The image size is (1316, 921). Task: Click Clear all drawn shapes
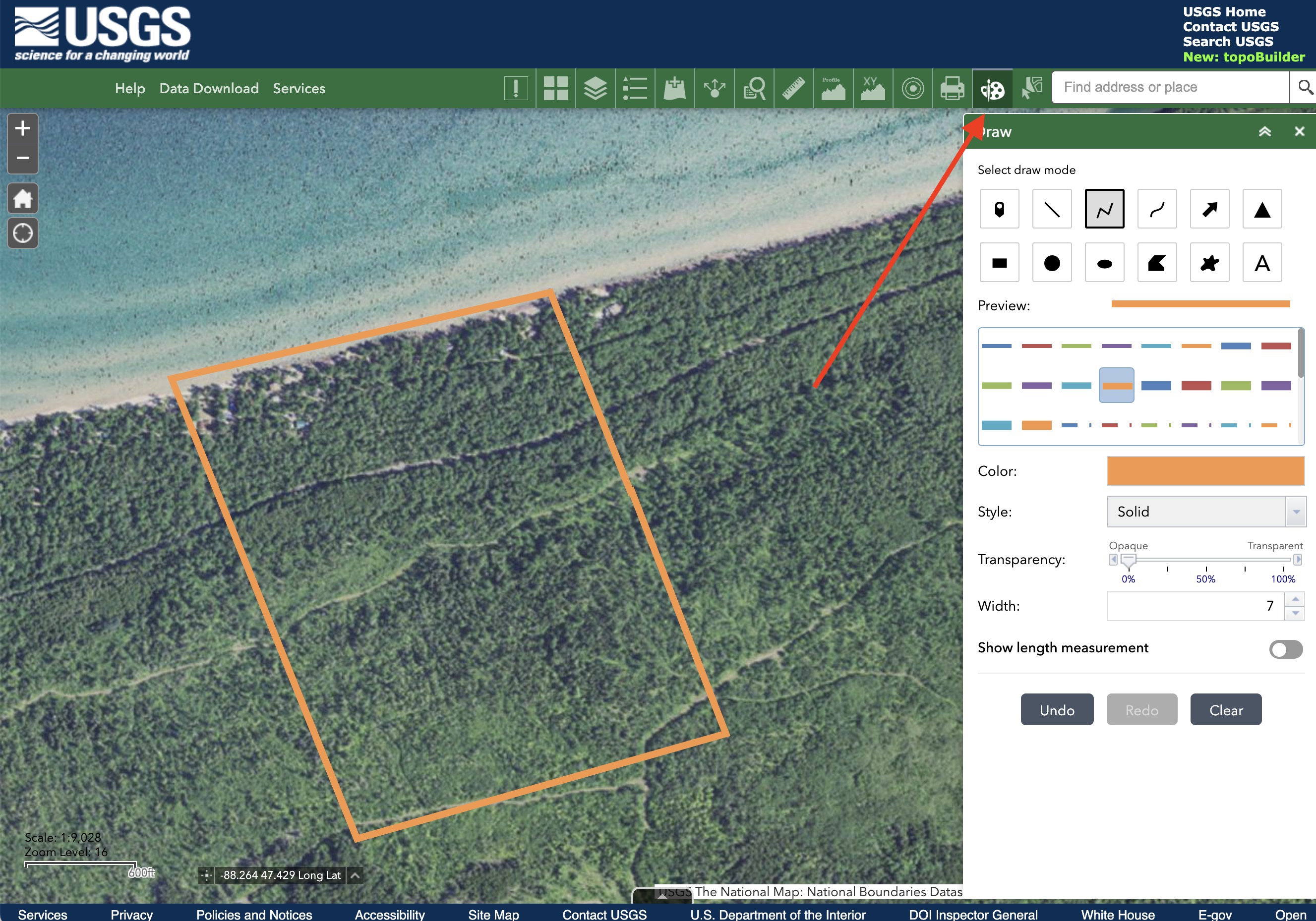(x=1224, y=710)
